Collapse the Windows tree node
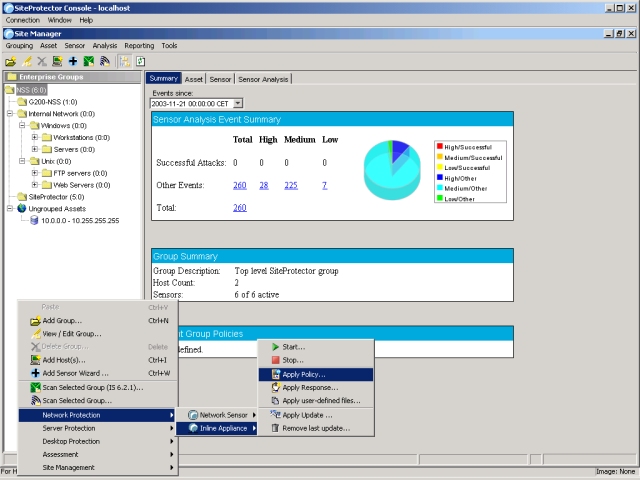This screenshot has height=480, width=640. coord(22,125)
